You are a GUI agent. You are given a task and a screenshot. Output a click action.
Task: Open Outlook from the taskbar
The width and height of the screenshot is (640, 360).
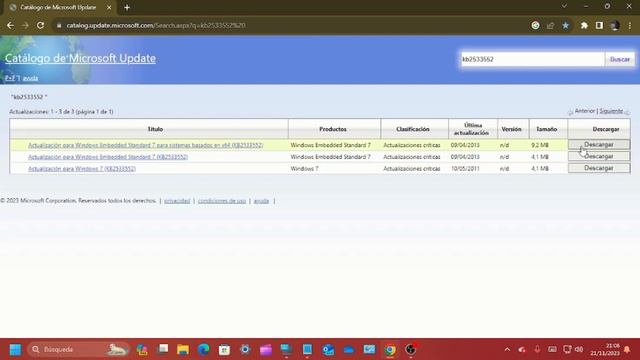[x=328, y=349]
